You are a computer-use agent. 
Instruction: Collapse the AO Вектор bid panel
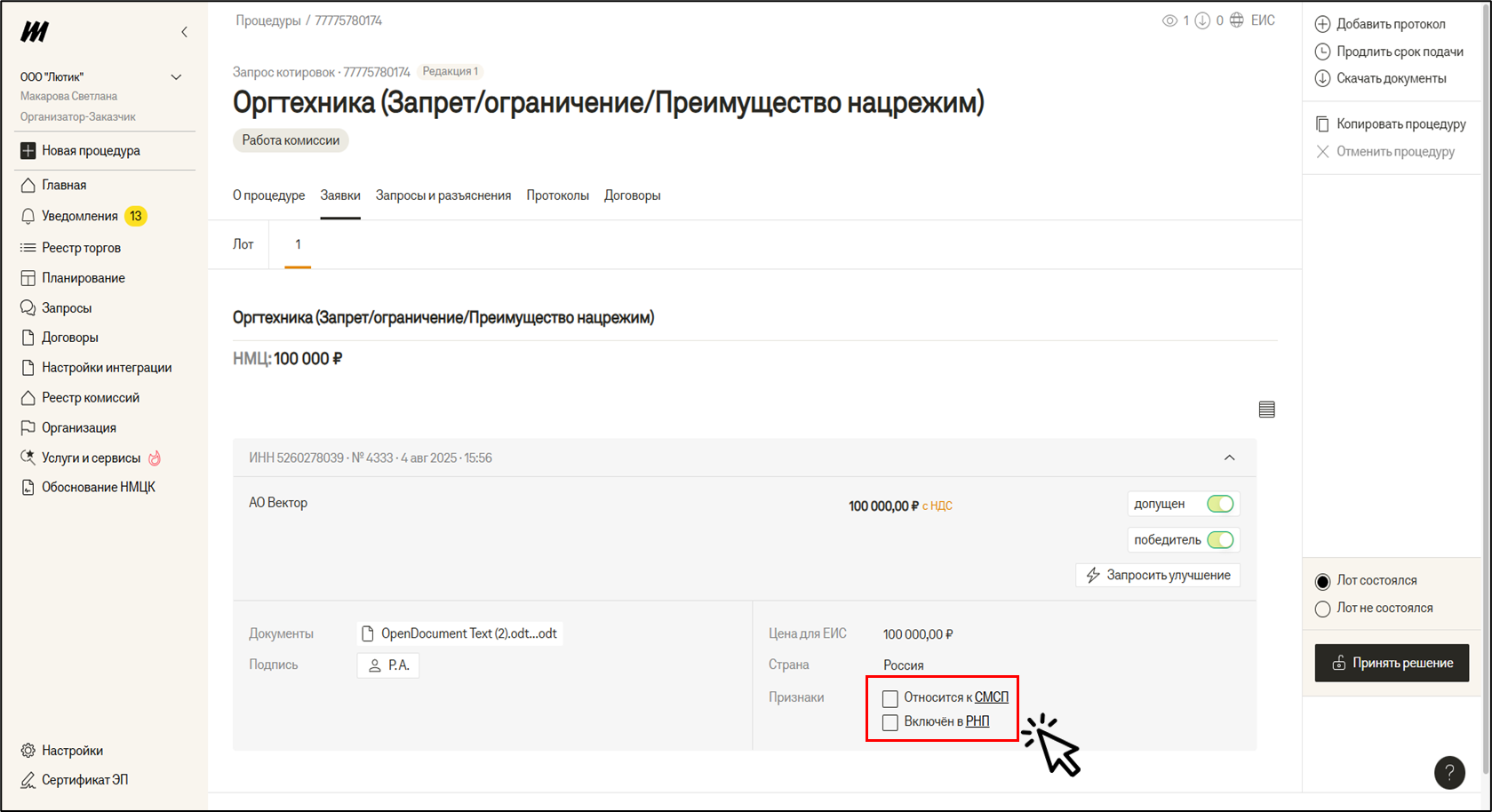pyautogui.click(x=1229, y=458)
